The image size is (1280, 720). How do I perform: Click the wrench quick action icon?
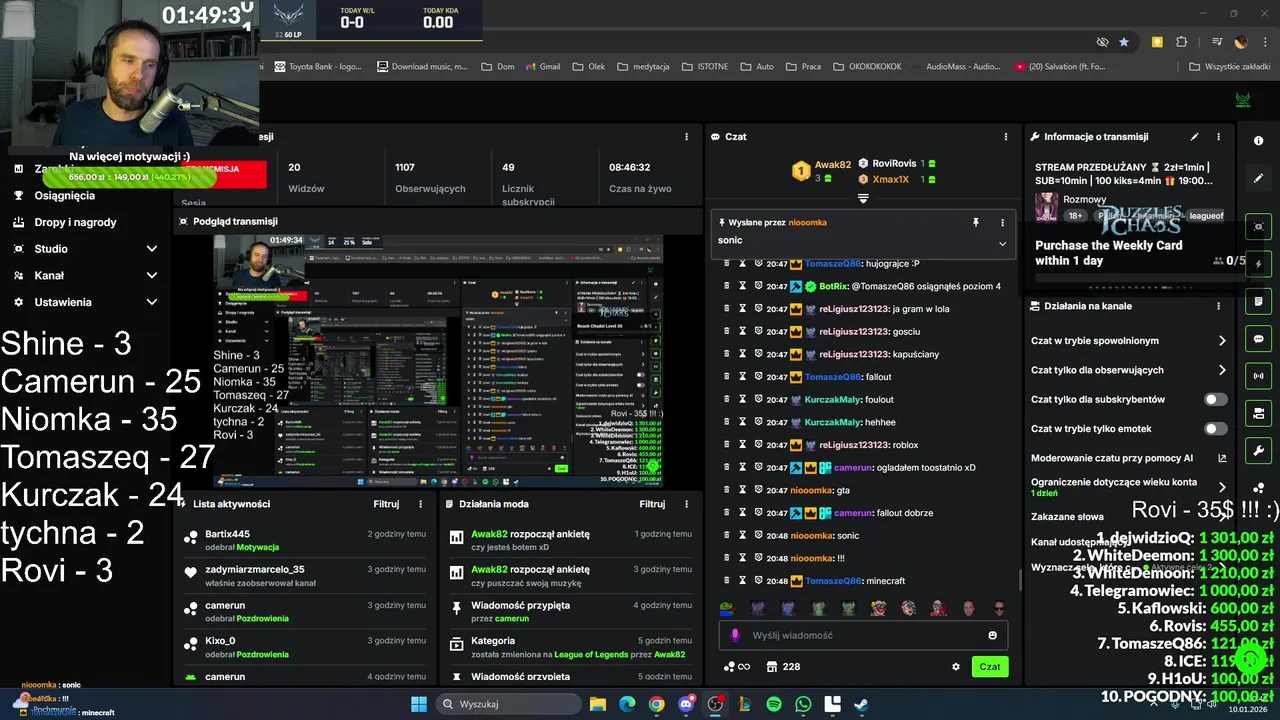point(1258,451)
